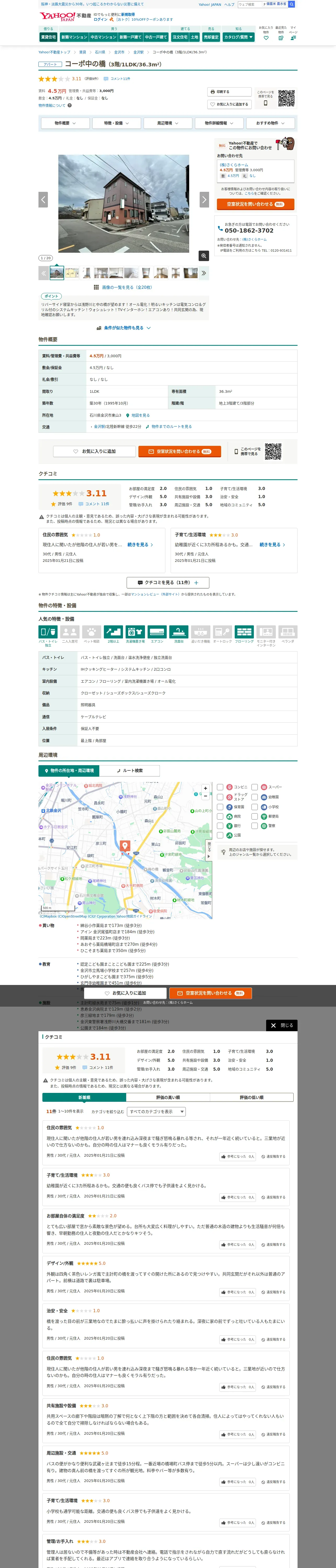Open the 最近見た物件 icon in the header
The image size is (336, 1568).
tap(281, 38)
